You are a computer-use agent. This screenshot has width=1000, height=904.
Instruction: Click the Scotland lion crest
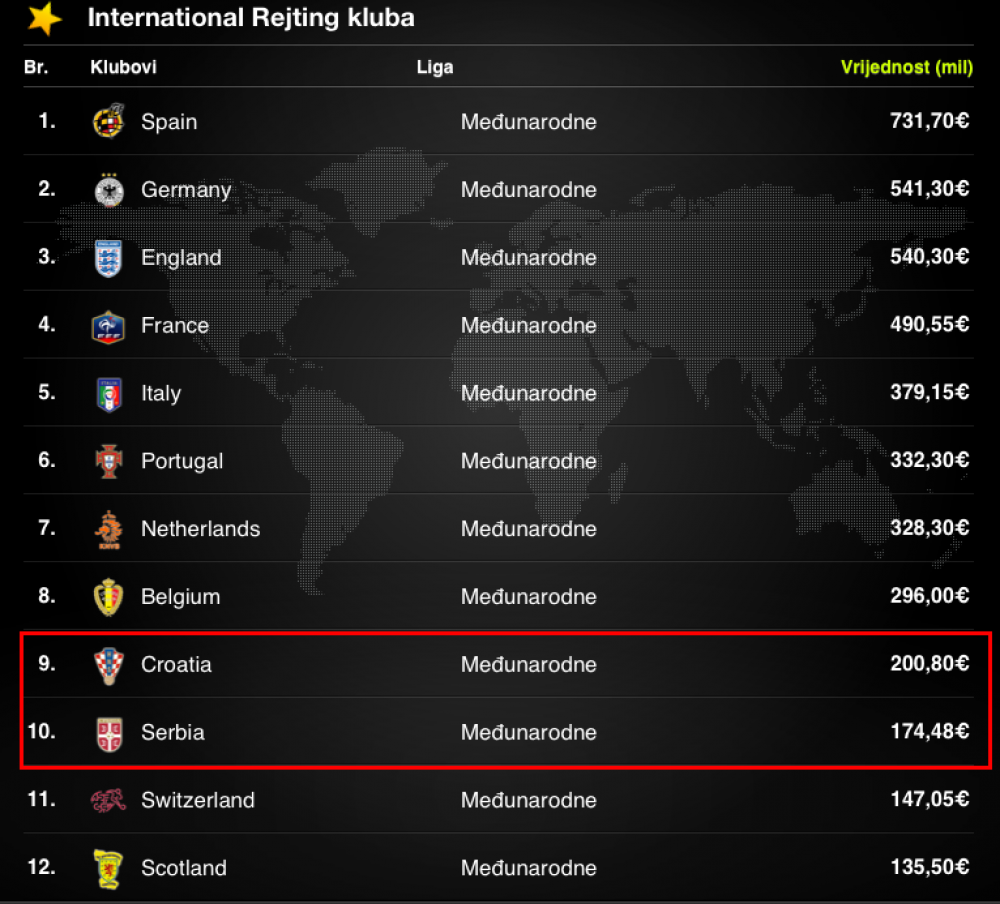coord(108,868)
